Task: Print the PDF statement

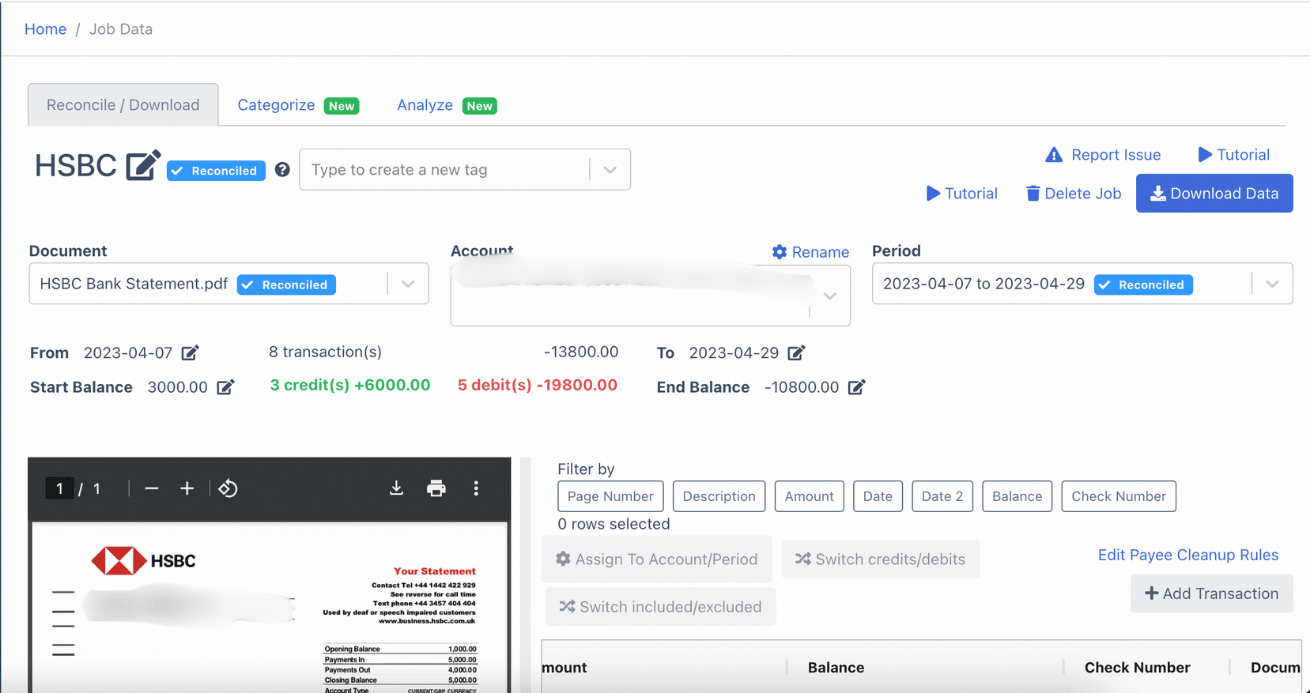Action: pyautogui.click(x=436, y=488)
